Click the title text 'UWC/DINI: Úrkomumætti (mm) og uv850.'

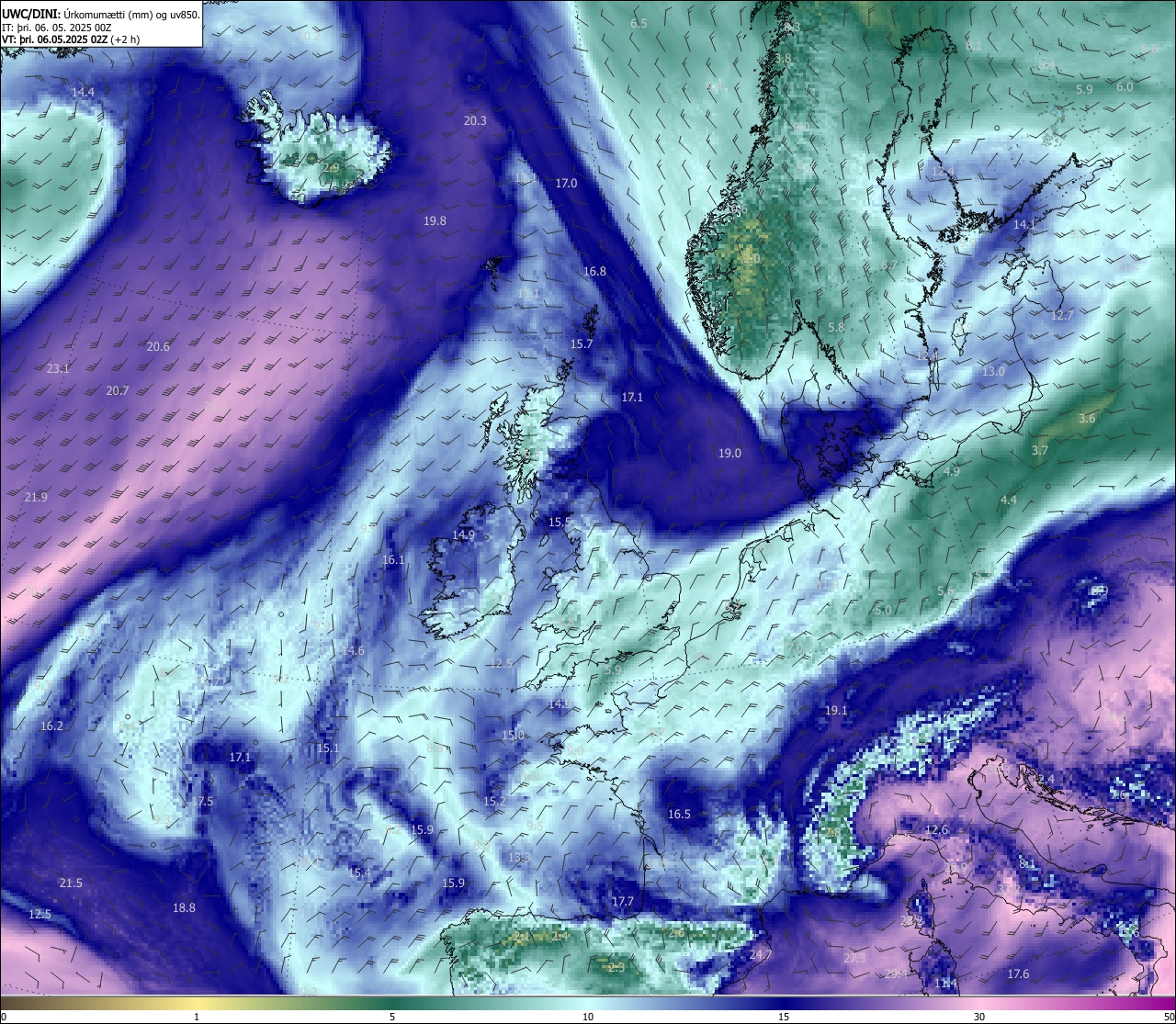tap(101, 13)
